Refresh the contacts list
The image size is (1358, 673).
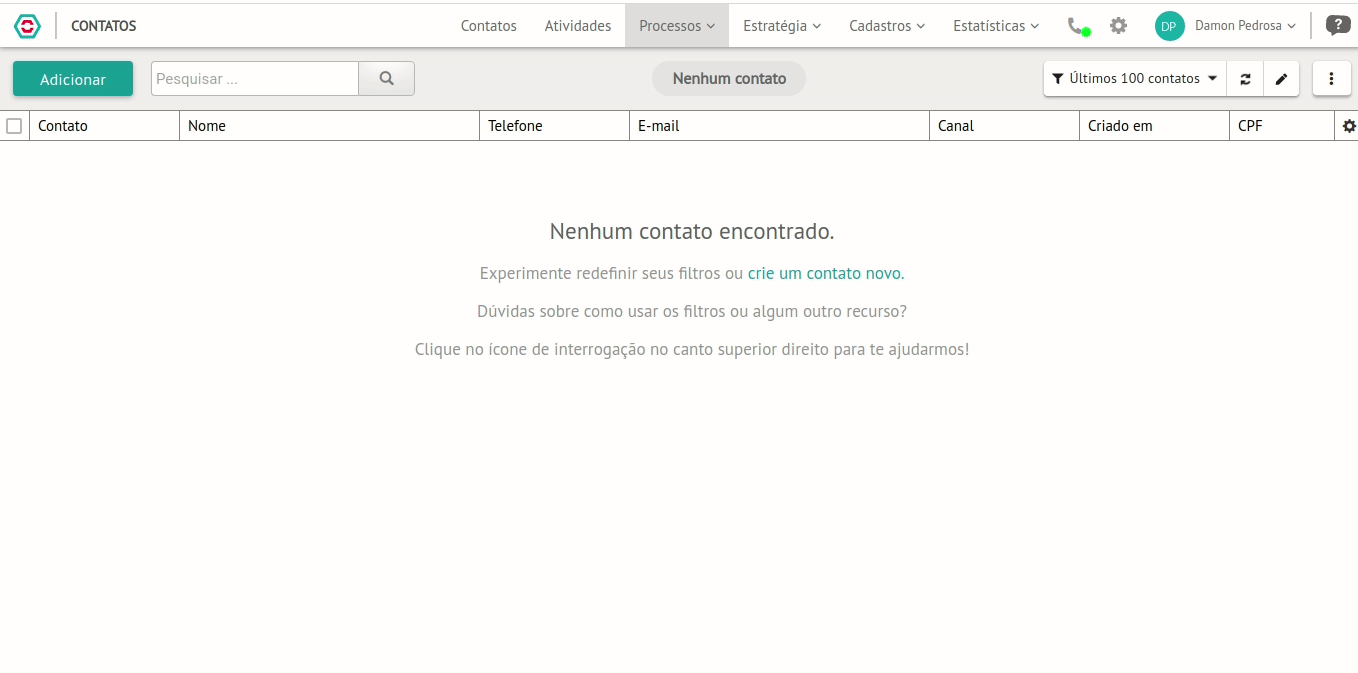pos(1245,79)
